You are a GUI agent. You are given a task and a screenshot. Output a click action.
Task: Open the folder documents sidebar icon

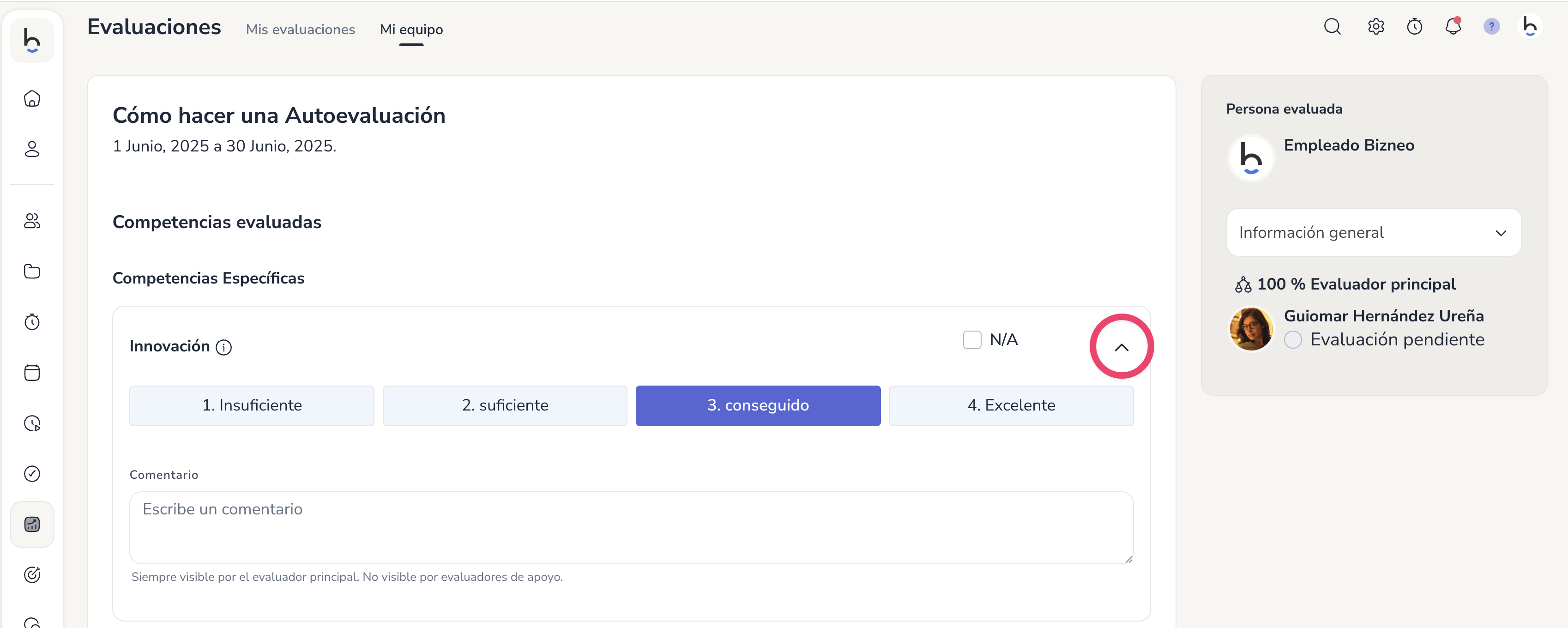32,272
